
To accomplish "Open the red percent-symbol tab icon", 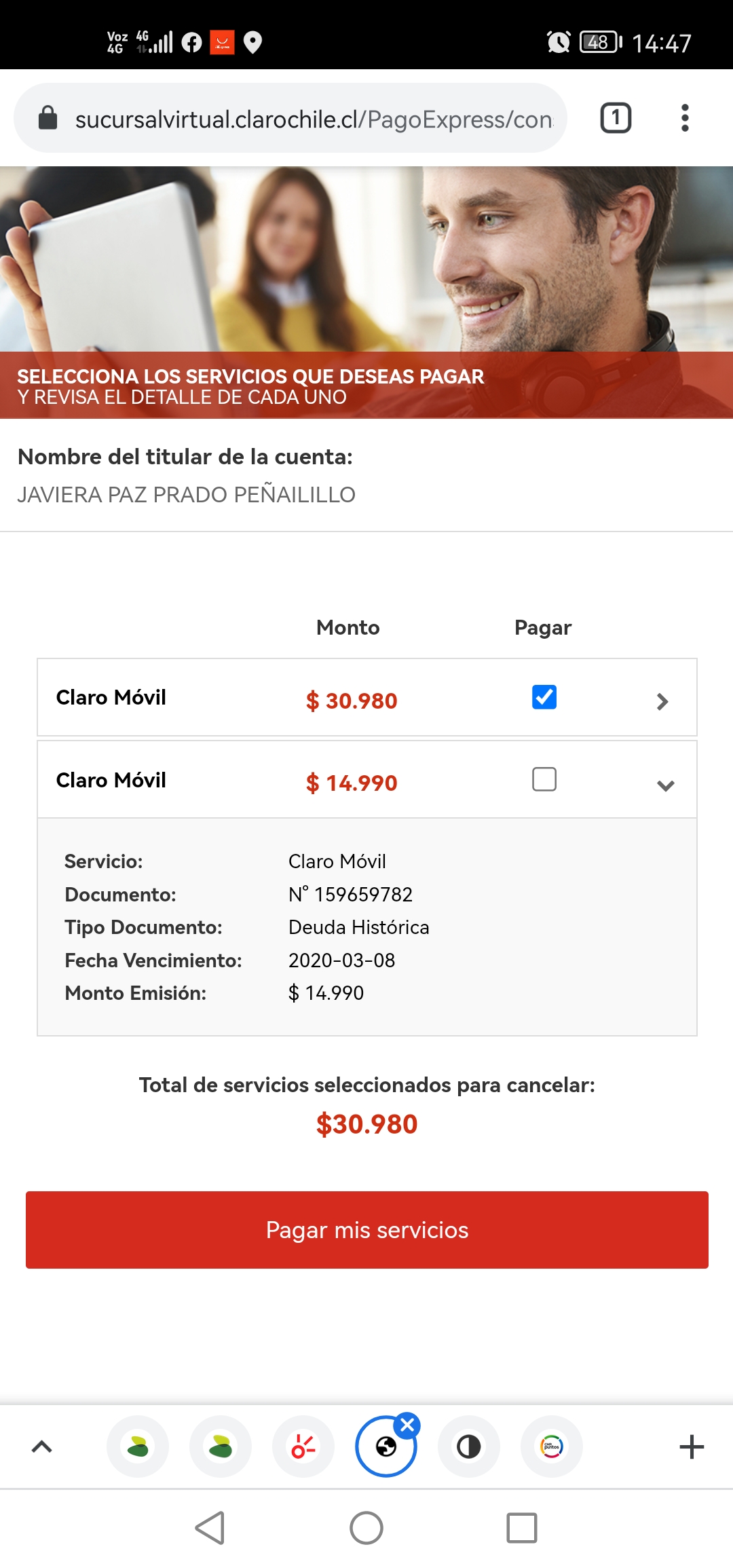I will pos(303,1446).
